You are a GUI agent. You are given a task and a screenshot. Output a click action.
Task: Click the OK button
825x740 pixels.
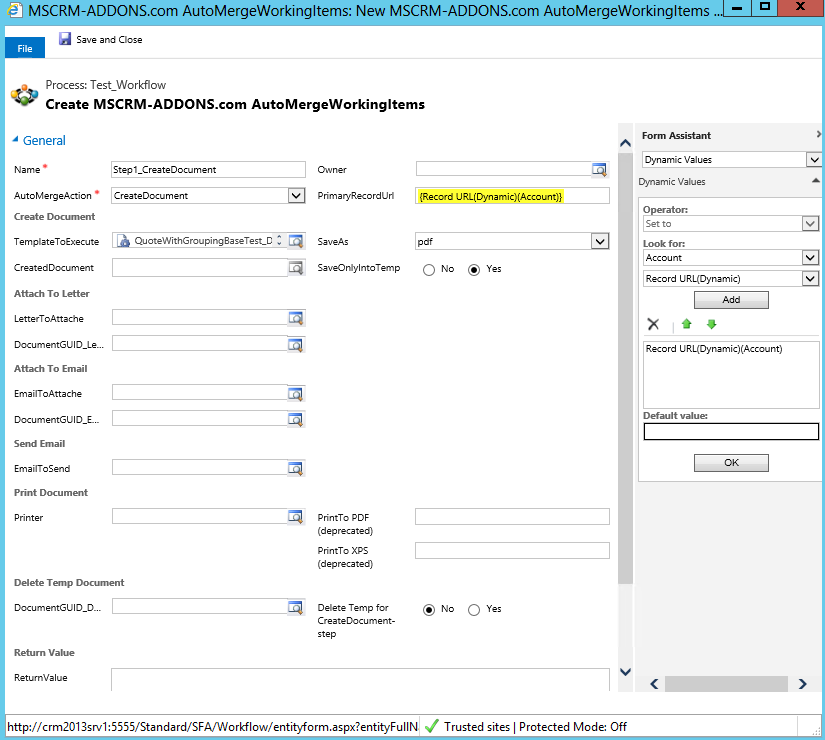tap(731, 463)
